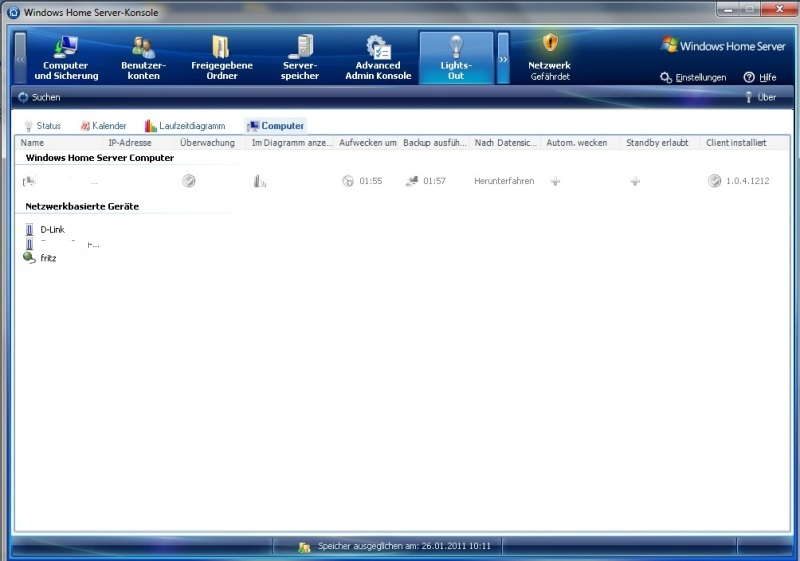Viewport: 800px width, 561px height.
Task: Click Nach Datensicherung column header
Action: [506, 143]
